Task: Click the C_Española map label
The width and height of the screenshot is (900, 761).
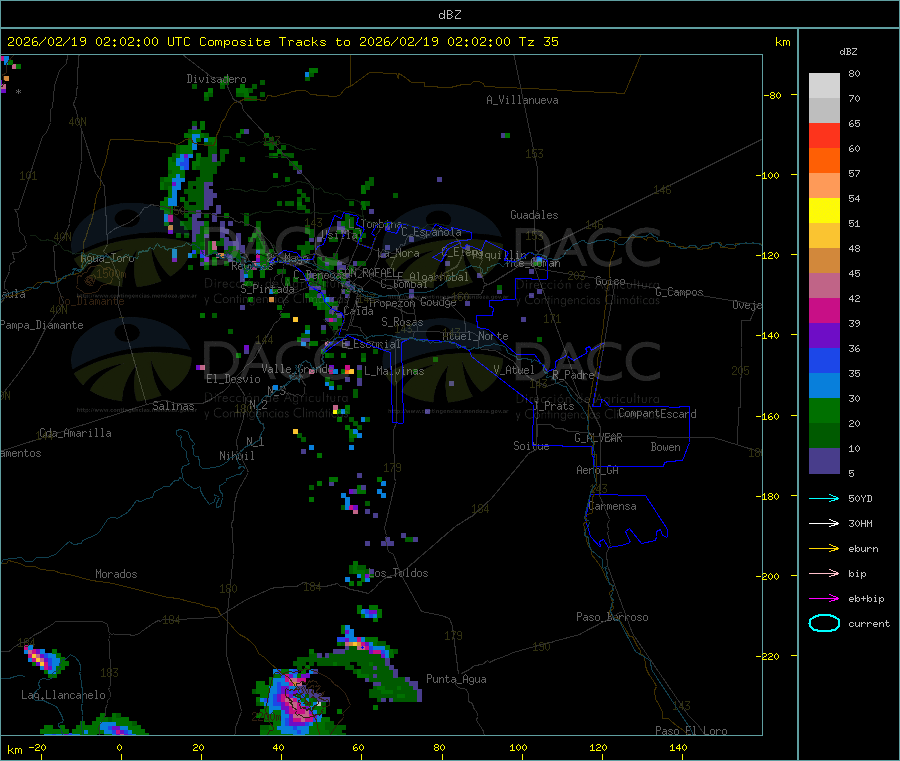Action: click(x=431, y=232)
